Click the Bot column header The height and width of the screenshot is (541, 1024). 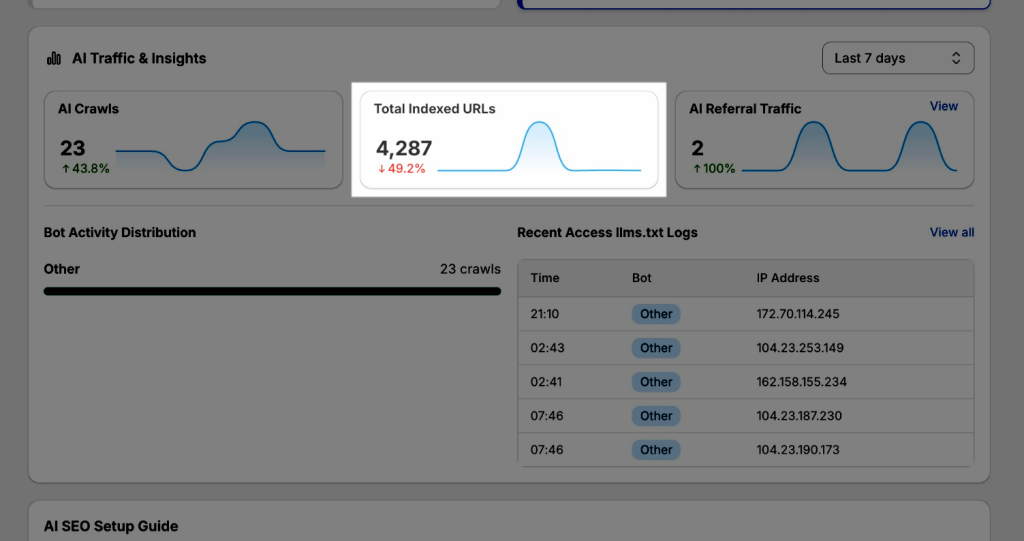(x=642, y=278)
